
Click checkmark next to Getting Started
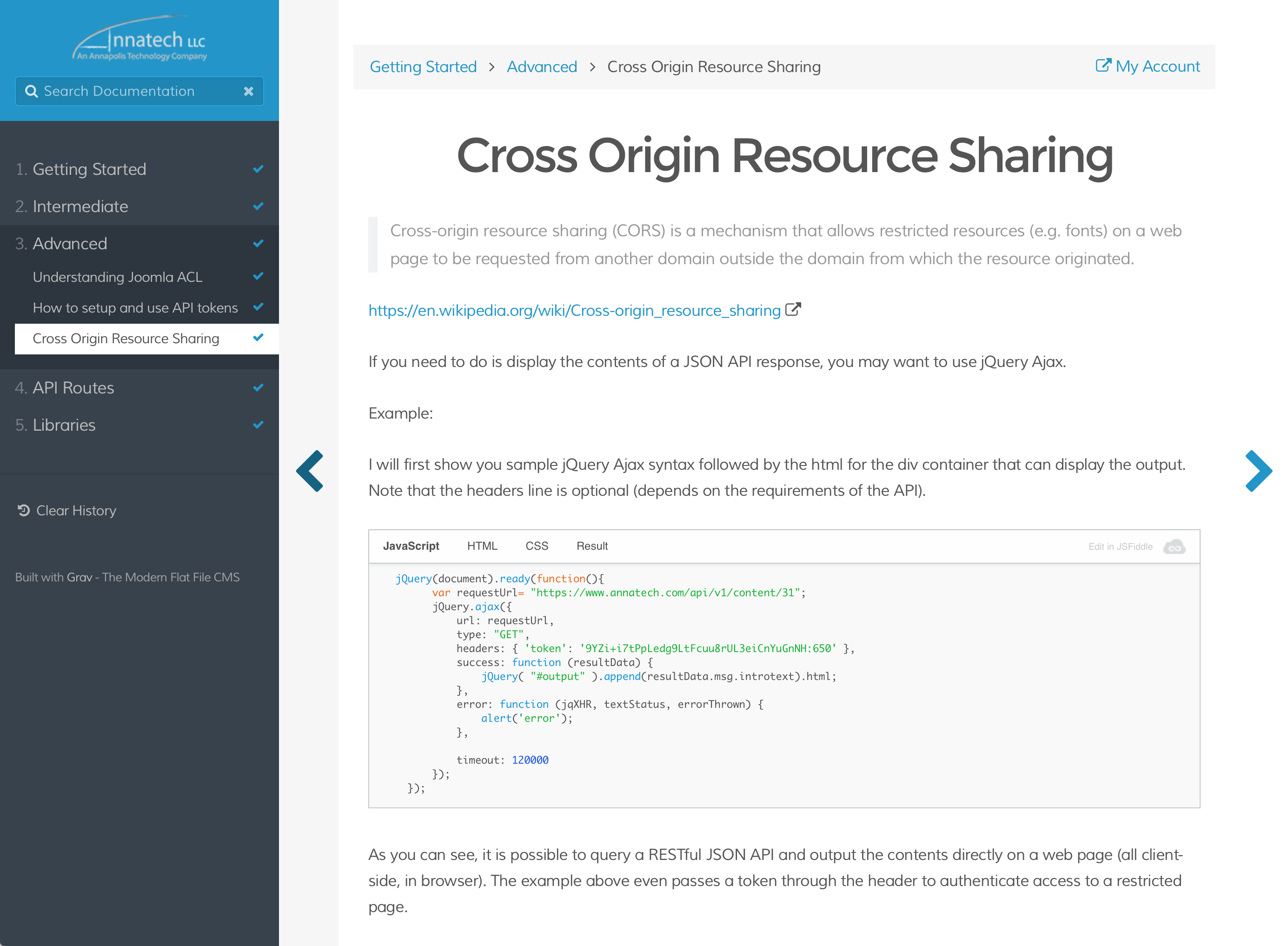[258, 169]
